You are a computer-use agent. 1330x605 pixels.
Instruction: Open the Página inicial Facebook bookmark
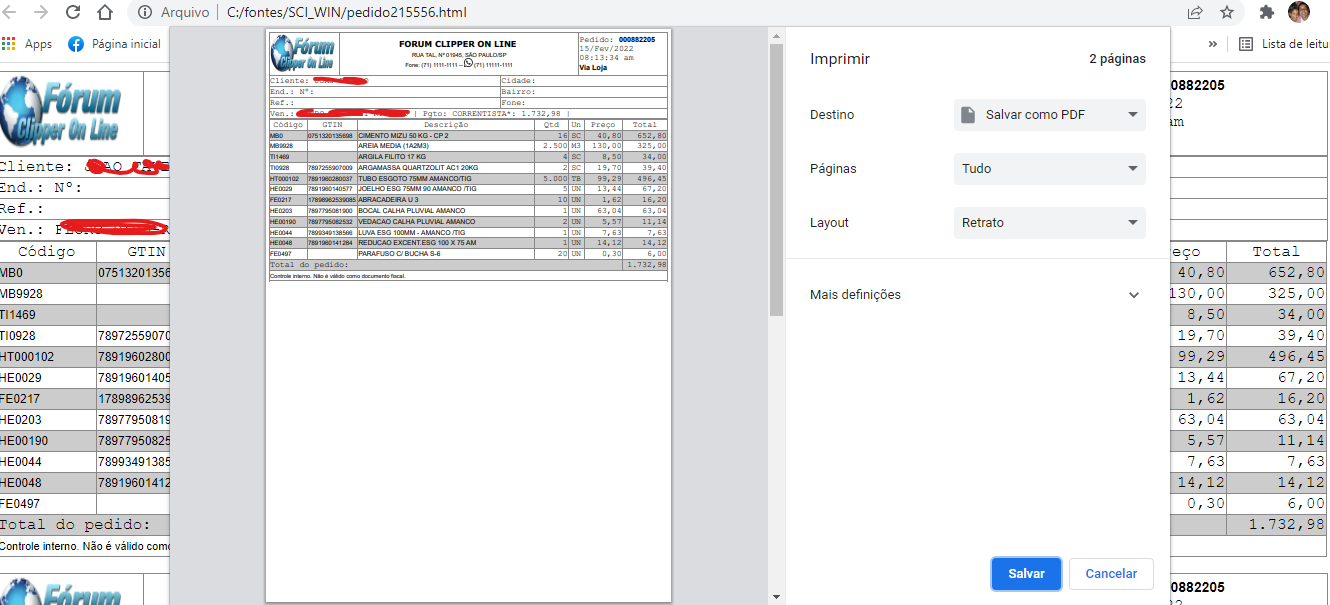(x=114, y=44)
